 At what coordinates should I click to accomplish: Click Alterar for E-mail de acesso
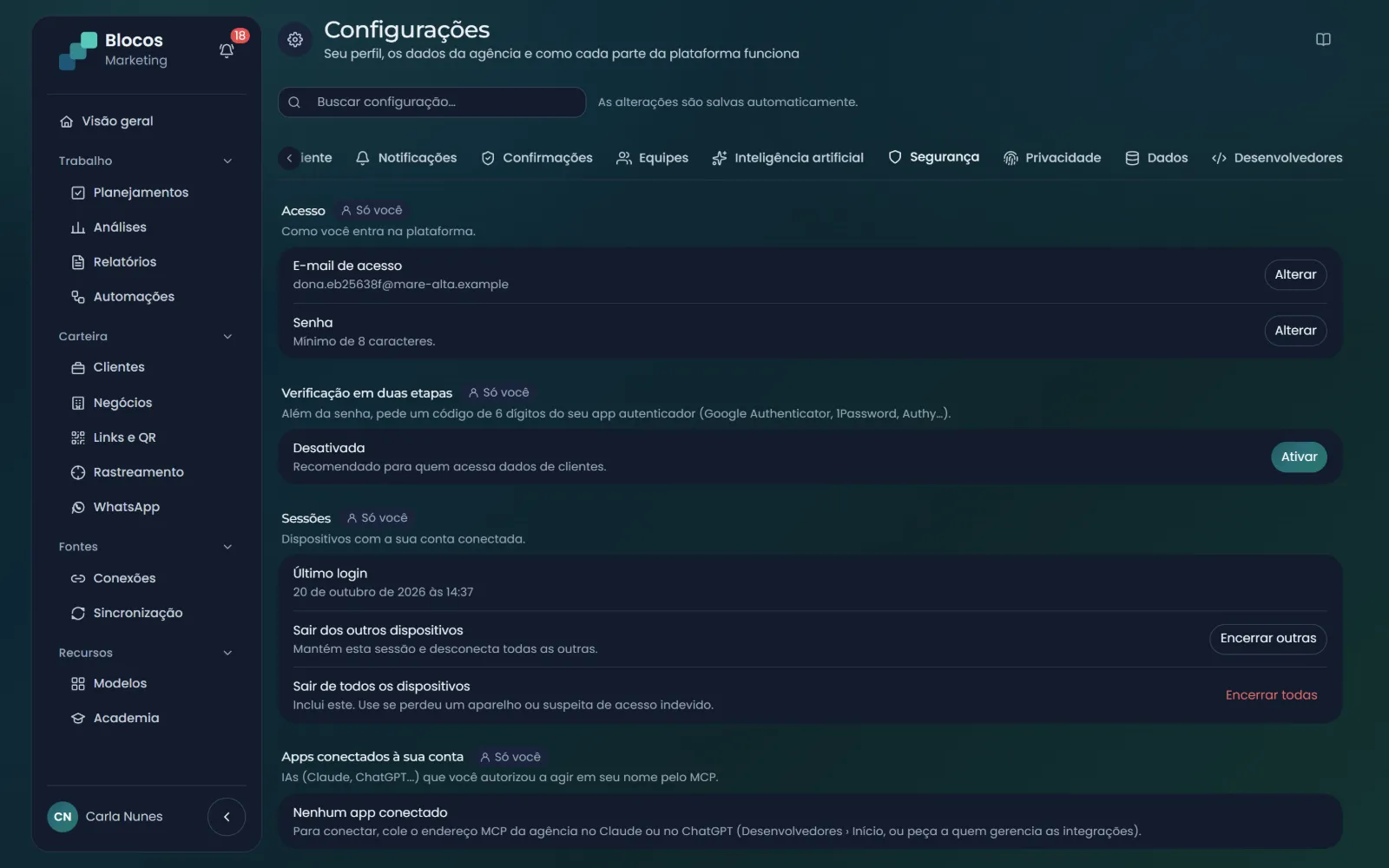click(x=1295, y=274)
